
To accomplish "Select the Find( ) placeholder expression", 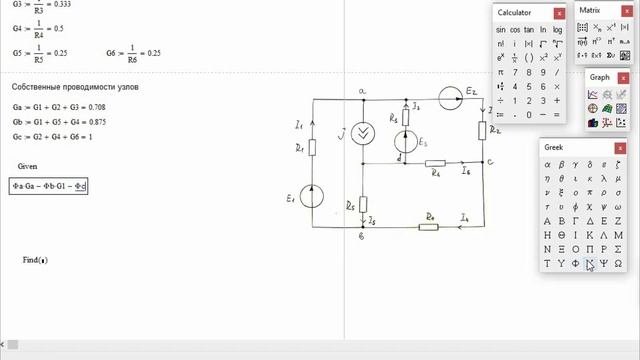I will [35, 260].
